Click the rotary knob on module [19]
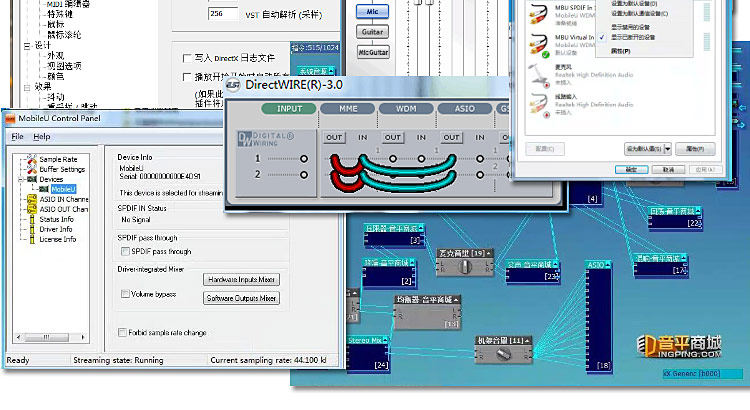 point(464,267)
